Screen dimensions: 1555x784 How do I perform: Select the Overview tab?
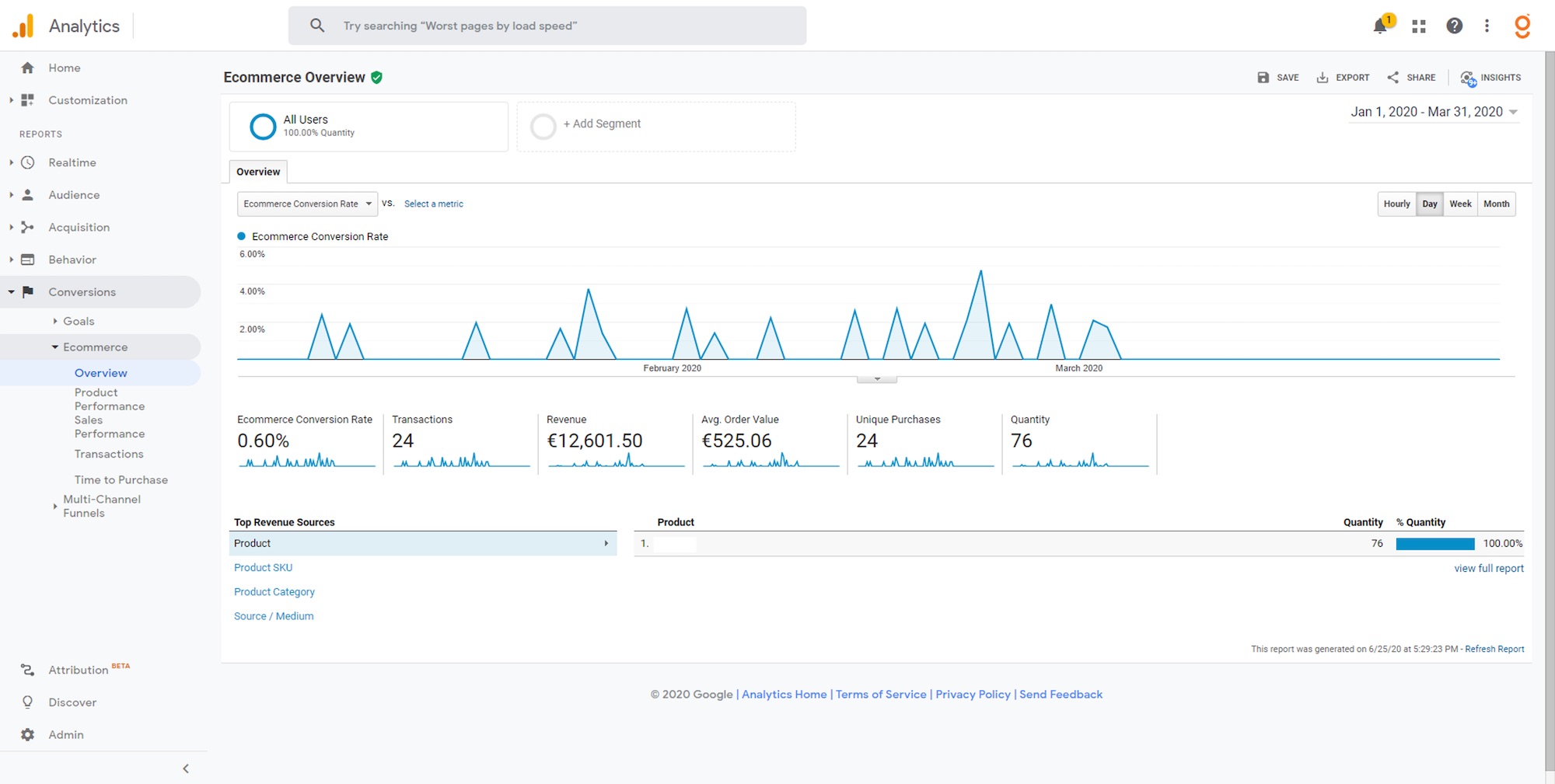pyautogui.click(x=258, y=172)
